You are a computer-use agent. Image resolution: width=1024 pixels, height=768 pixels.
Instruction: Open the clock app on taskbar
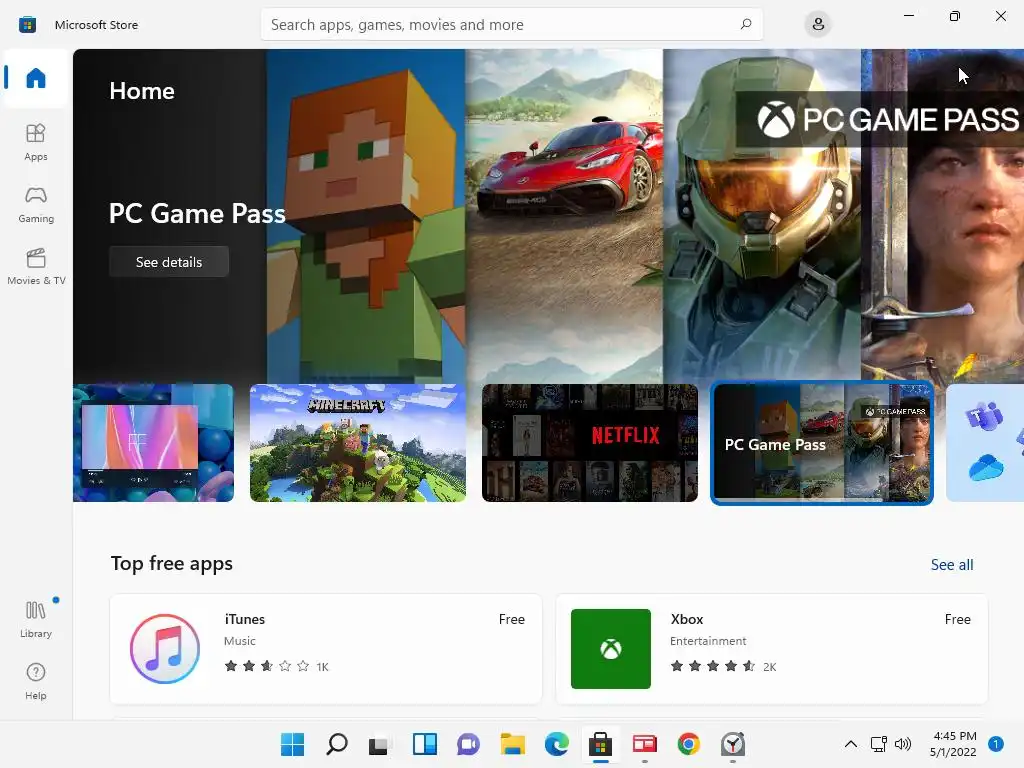(733, 744)
